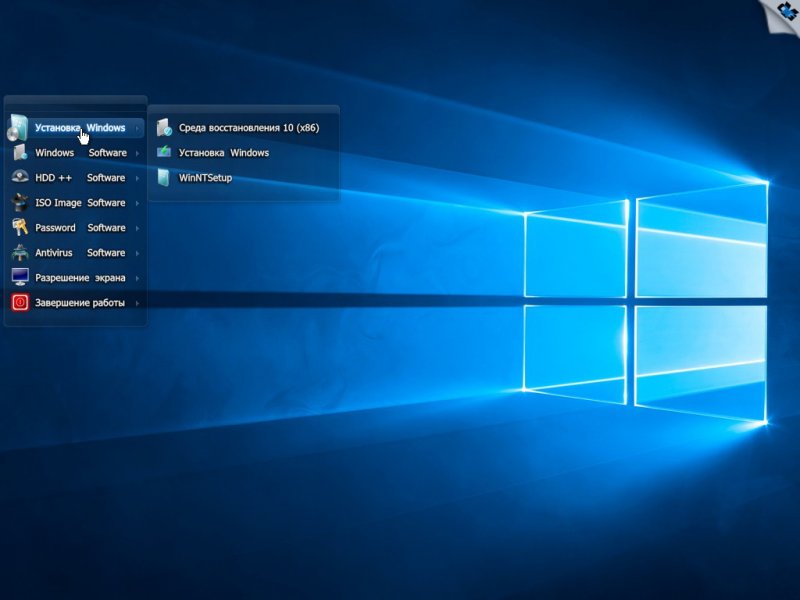The width and height of the screenshot is (800, 600).
Task: Open the ISO Image Software menu entry
Action: pos(76,203)
